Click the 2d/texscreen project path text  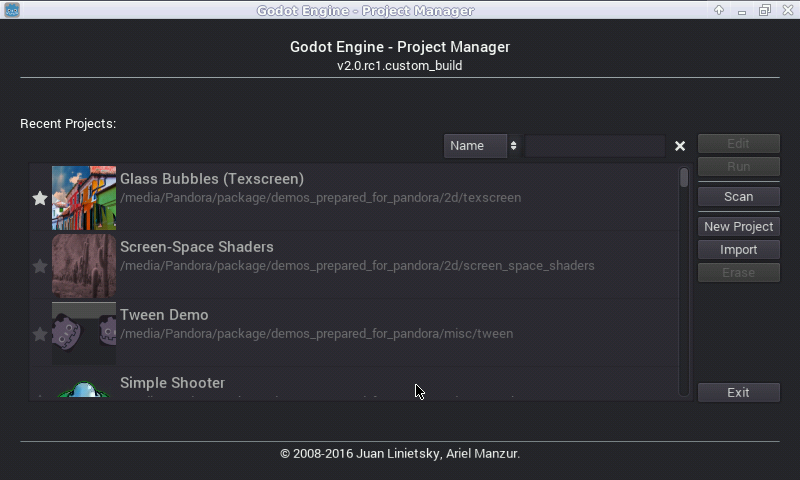point(320,198)
